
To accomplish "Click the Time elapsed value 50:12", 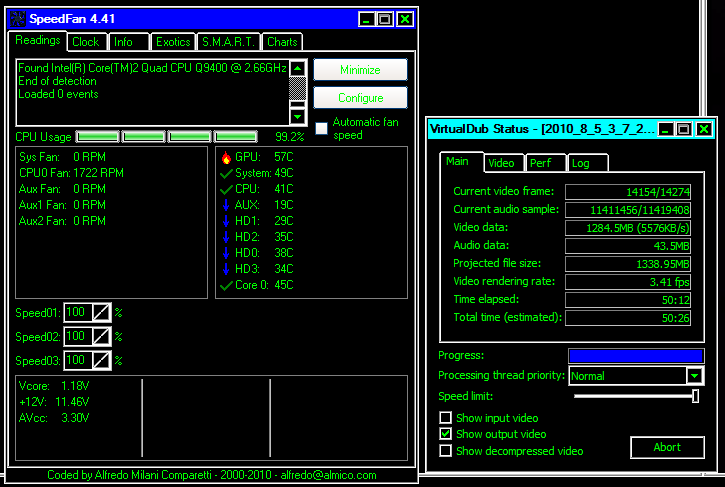I will [628, 300].
